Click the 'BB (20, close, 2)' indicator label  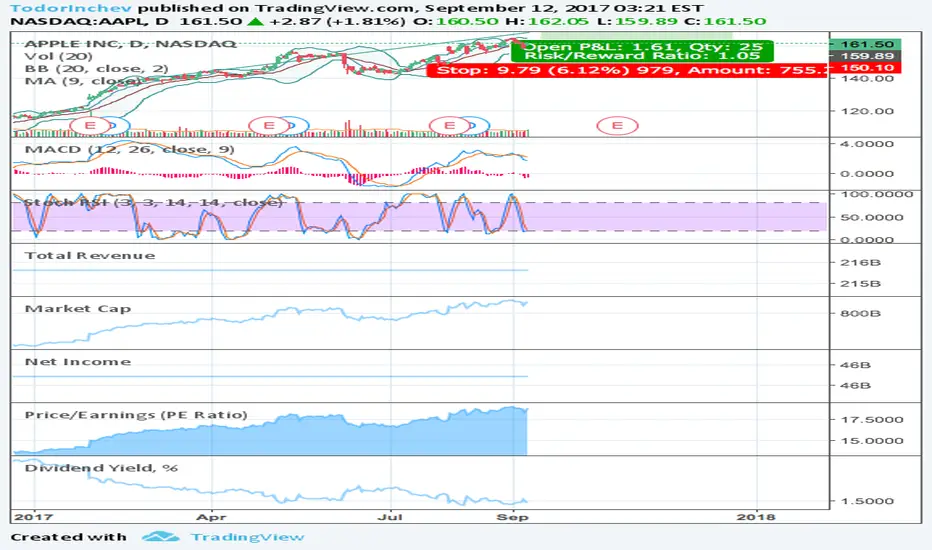click(96, 68)
